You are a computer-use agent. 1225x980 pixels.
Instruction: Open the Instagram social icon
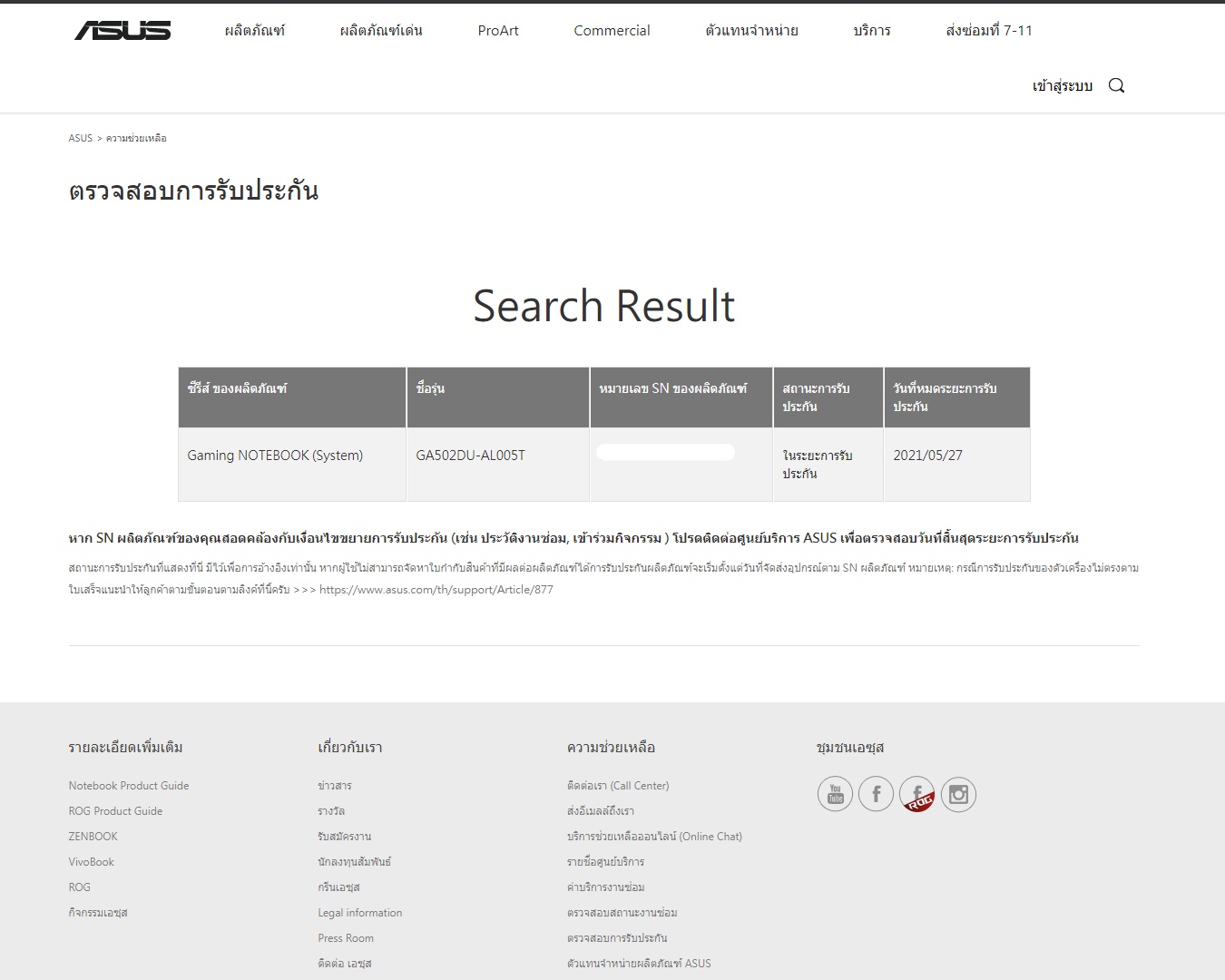pyautogui.click(x=958, y=795)
